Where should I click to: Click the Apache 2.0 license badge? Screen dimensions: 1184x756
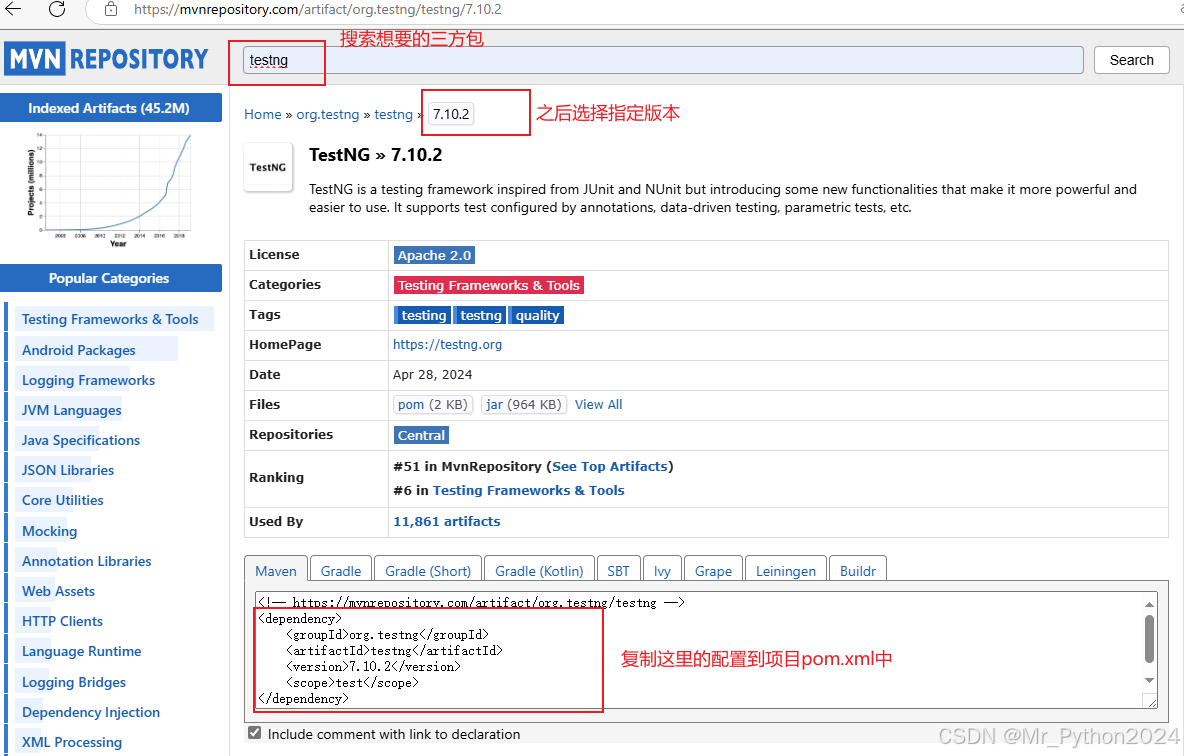[434, 255]
